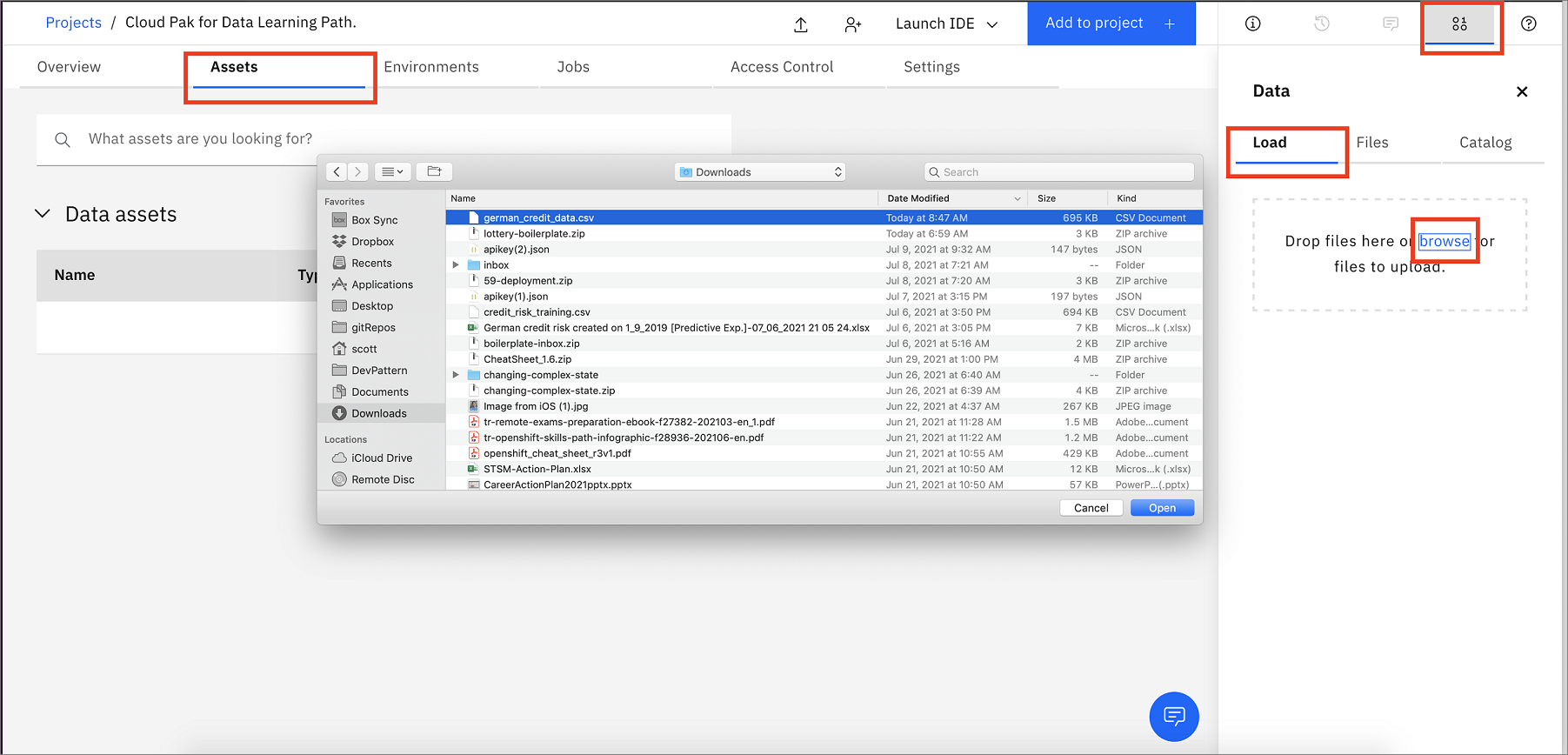Select the Files tab in Data panel
The image size is (1568, 755).
click(x=1372, y=143)
